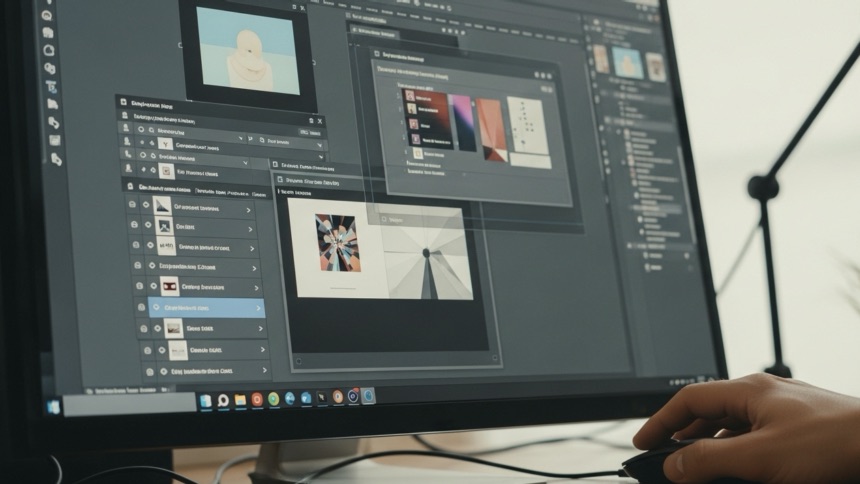Image resolution: width=860 pixels, height=484 pixels.
Task: Open the green circle taskbar app
Action: coord(273,399)
